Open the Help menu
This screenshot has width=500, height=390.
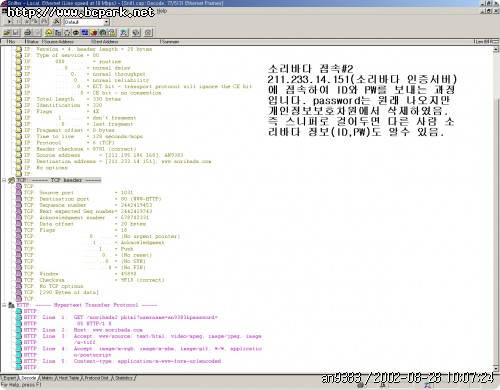[x=162, y=11]
